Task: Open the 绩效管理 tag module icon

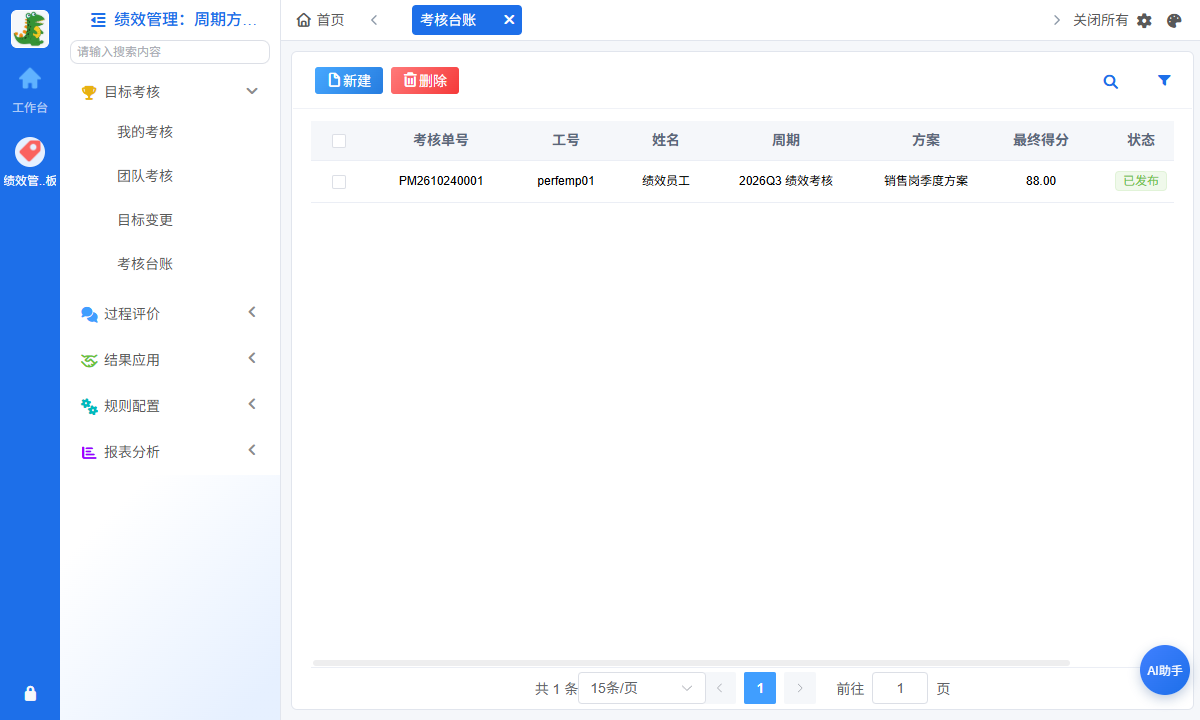Action: 30,152
